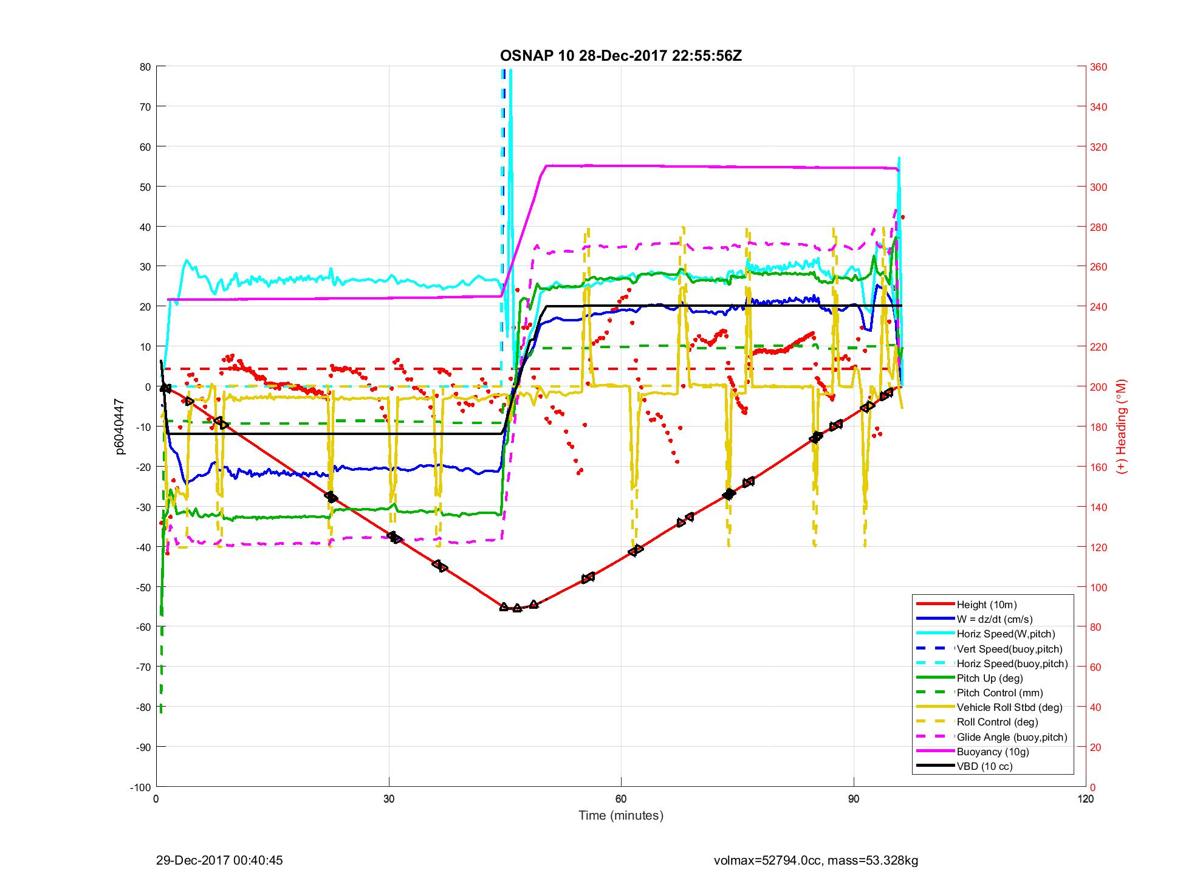The width and height of the screenshot is (1200, 885).
Task: Click the plot title OSNAP 10 28-Dec-2017 22:55:56Z
Action: [620, 55]
